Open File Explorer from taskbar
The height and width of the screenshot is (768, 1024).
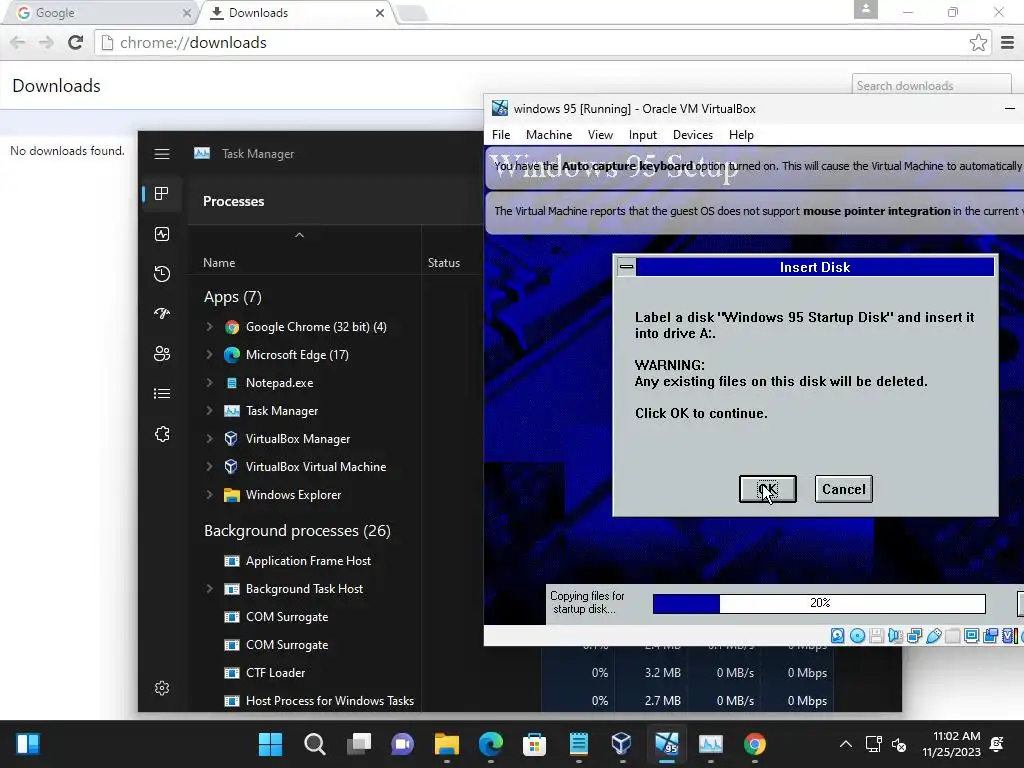447,744
